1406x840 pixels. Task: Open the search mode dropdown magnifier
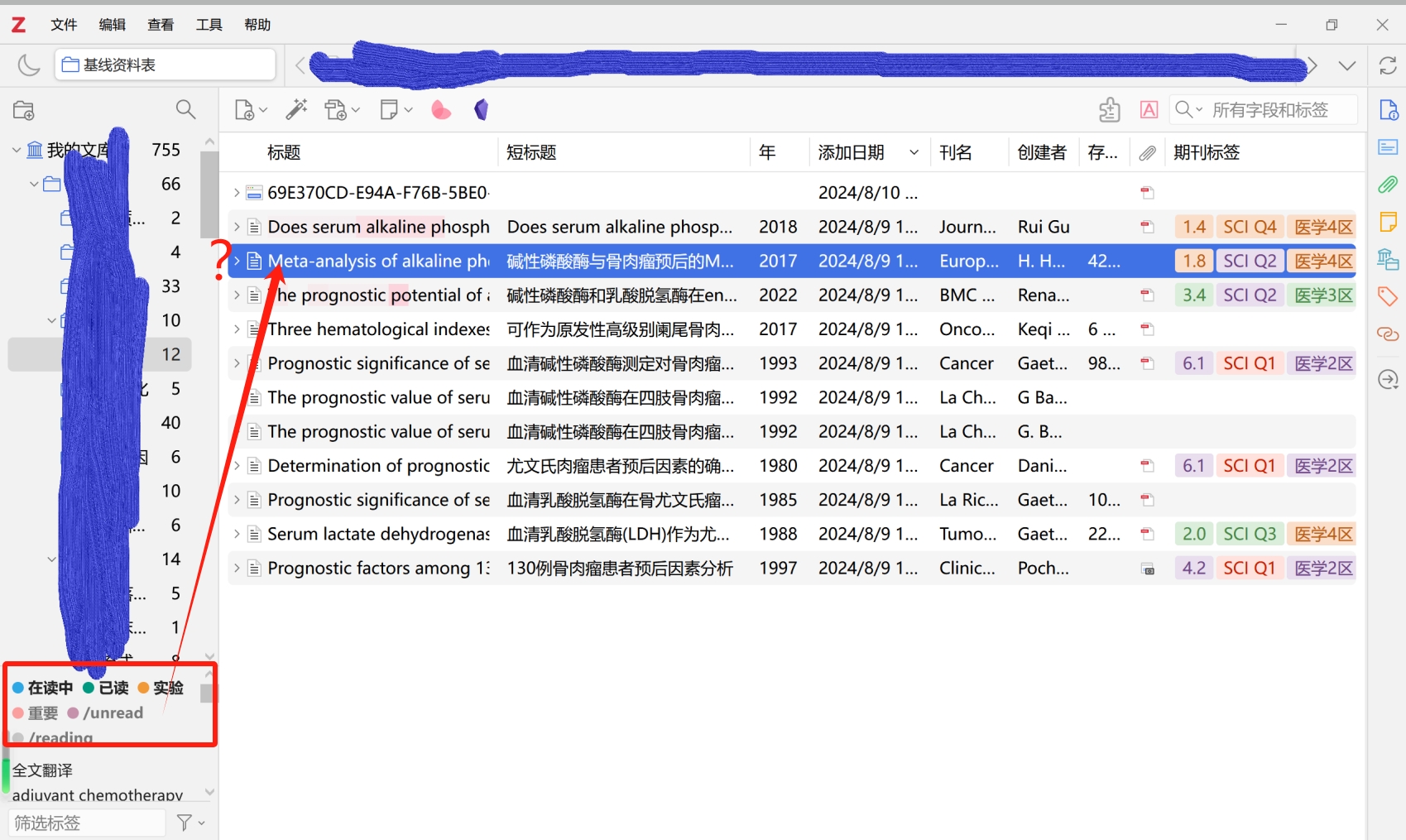point(1188,109)
